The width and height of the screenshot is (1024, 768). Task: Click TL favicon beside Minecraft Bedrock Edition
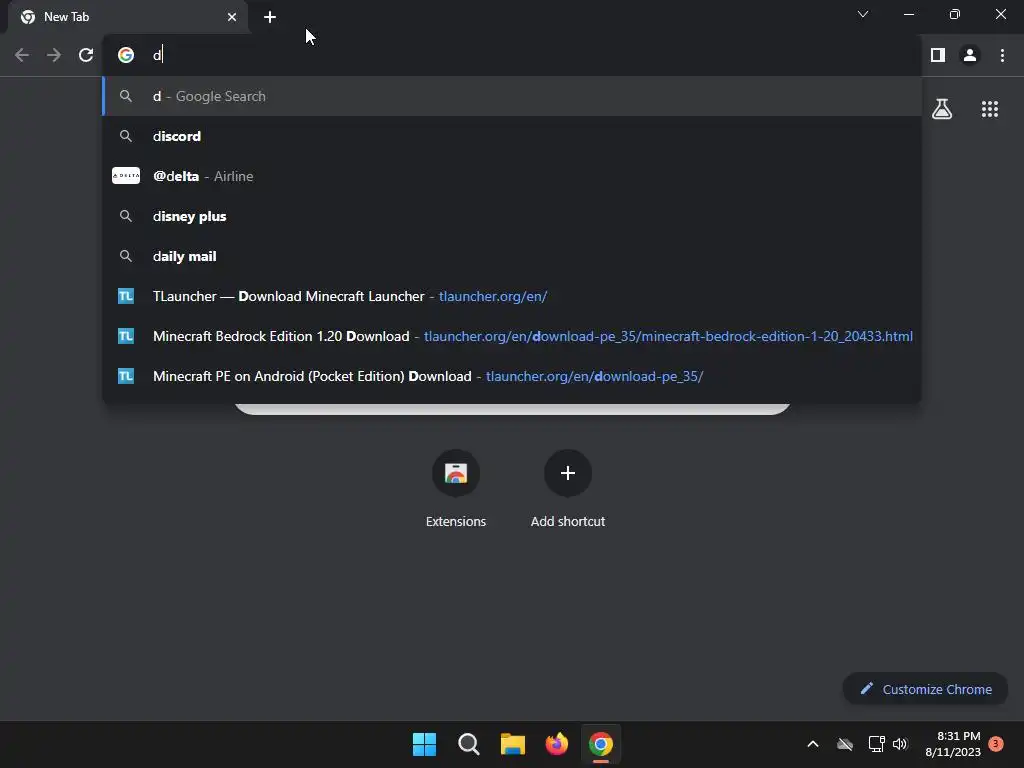[x=126, y=336]
